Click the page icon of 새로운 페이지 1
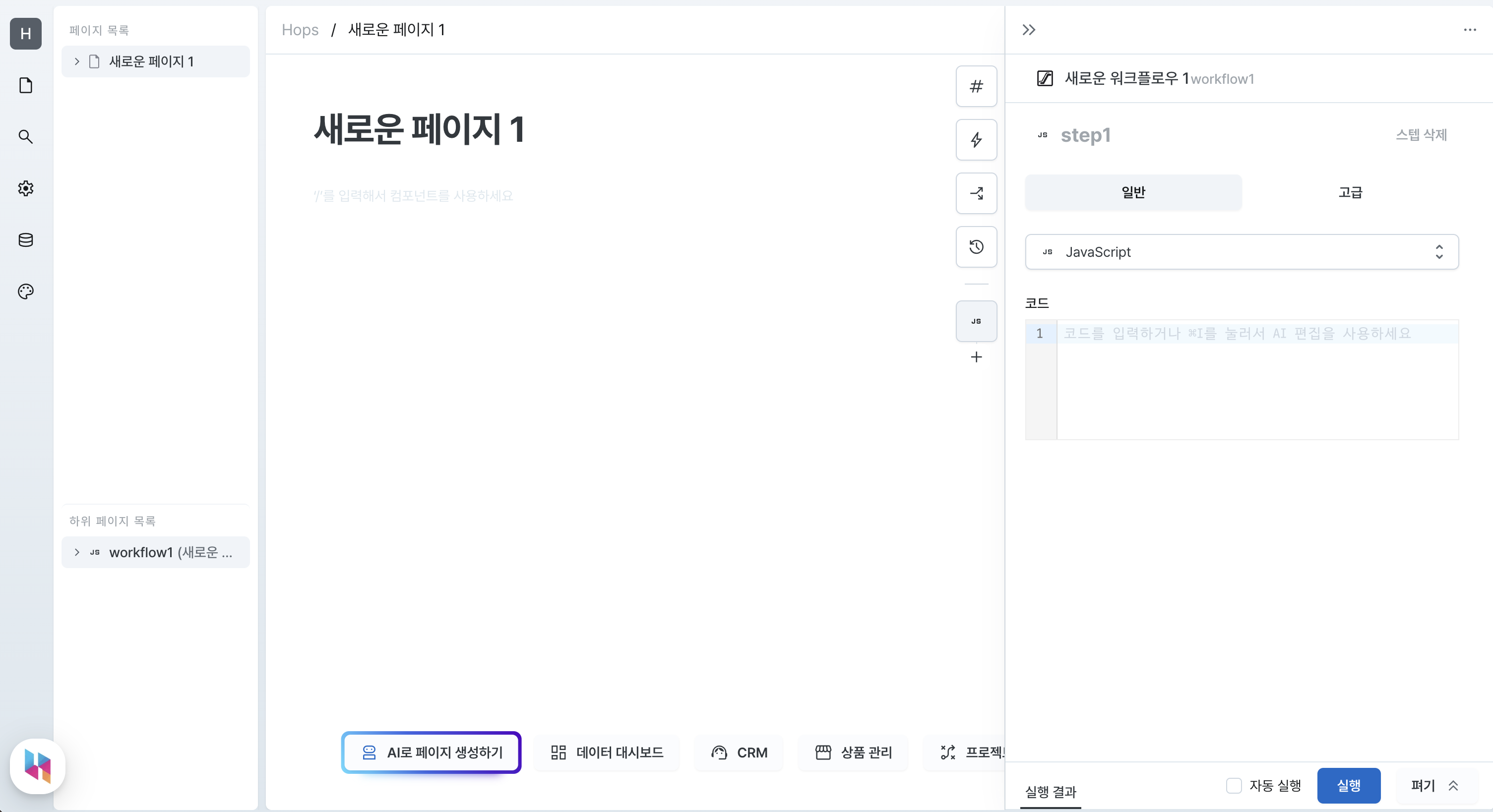The width and height of the screenshot is (1493, 812). point(94,61)
